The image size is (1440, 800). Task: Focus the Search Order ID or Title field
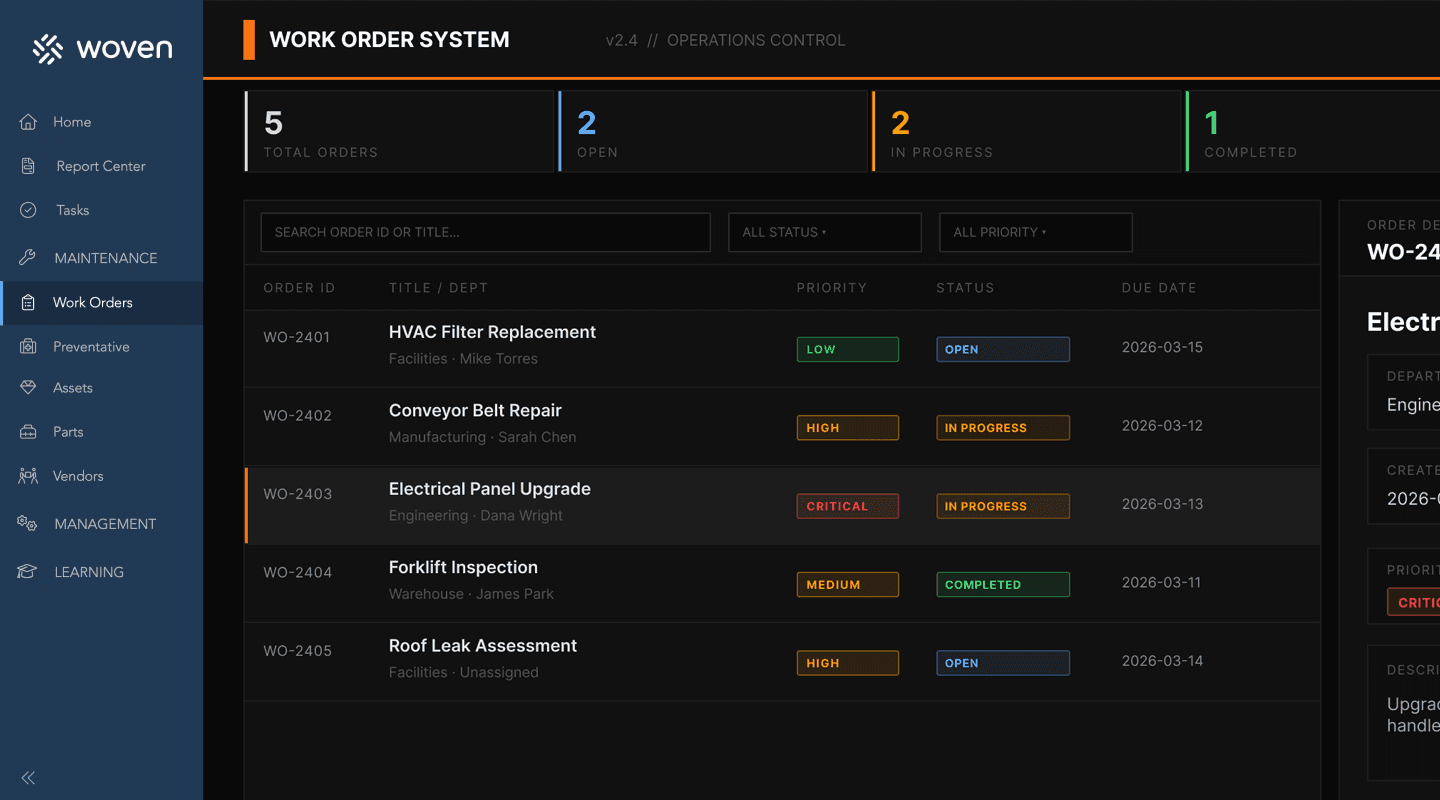(x=486, y=232)
